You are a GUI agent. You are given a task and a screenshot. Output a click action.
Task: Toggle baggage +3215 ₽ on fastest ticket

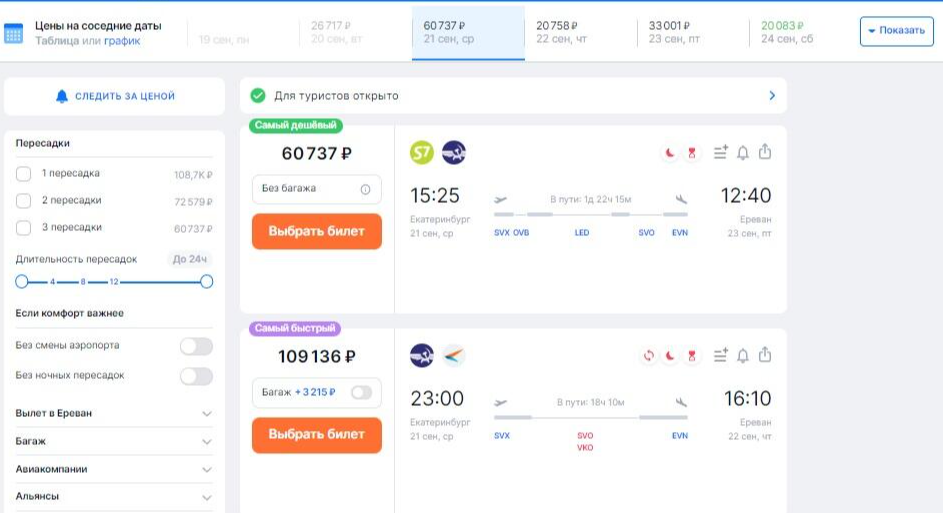[361, 392]
